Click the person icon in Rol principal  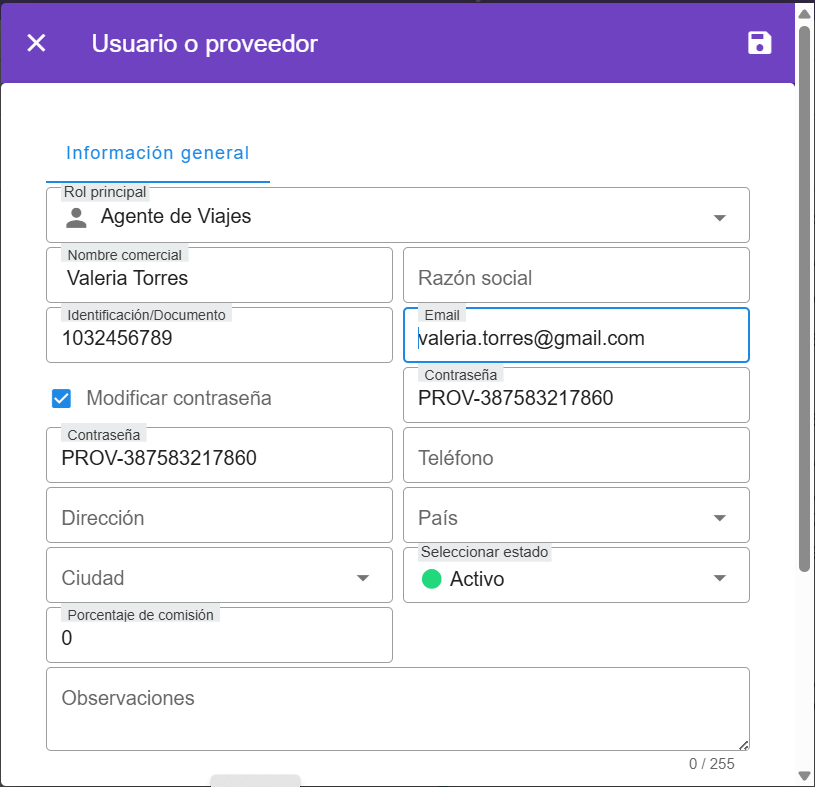(x=76, y=217)
